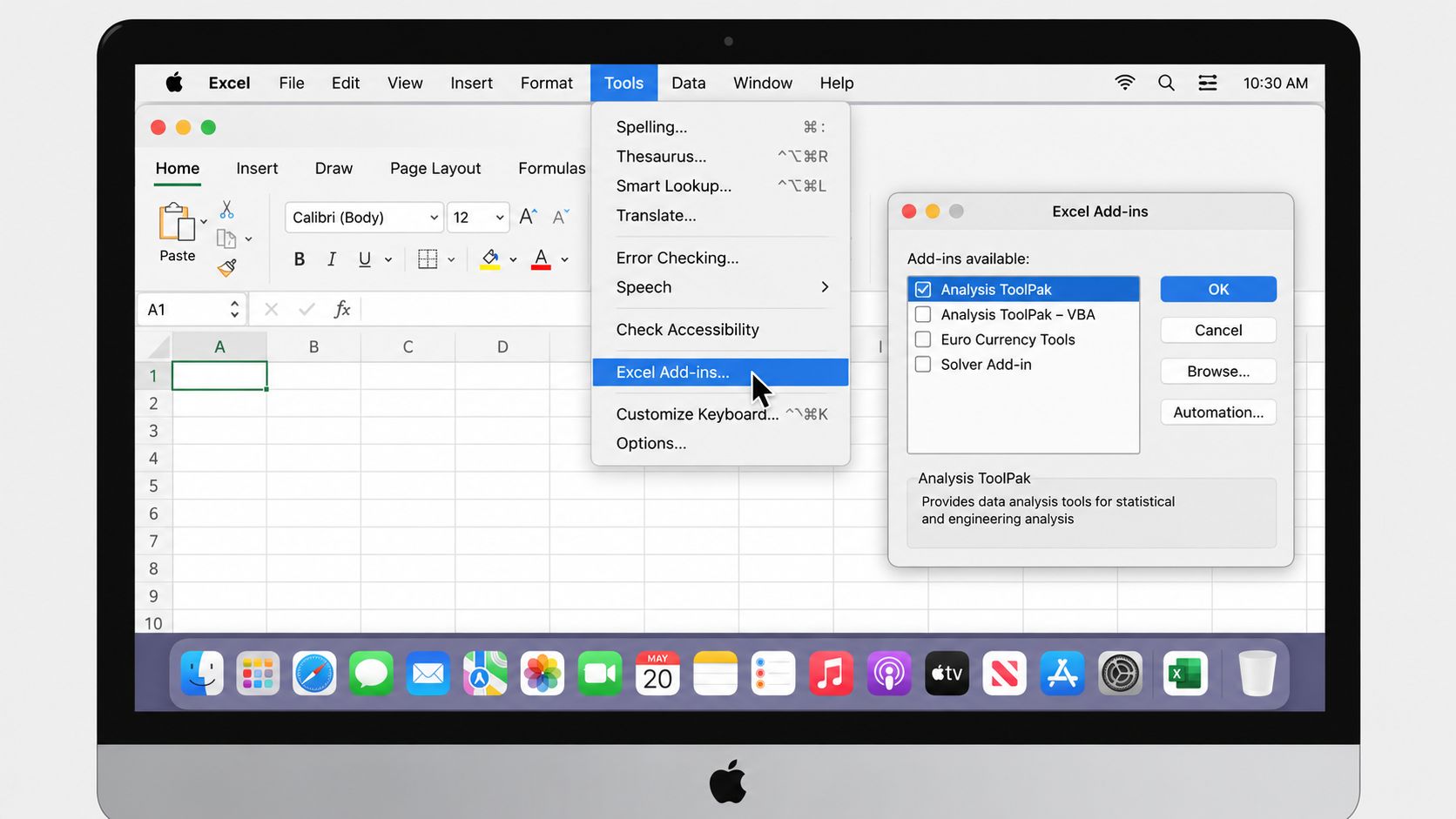1456x819 pixels.
Task: Open the Speech submenu arrow
Action: point(825,287)
